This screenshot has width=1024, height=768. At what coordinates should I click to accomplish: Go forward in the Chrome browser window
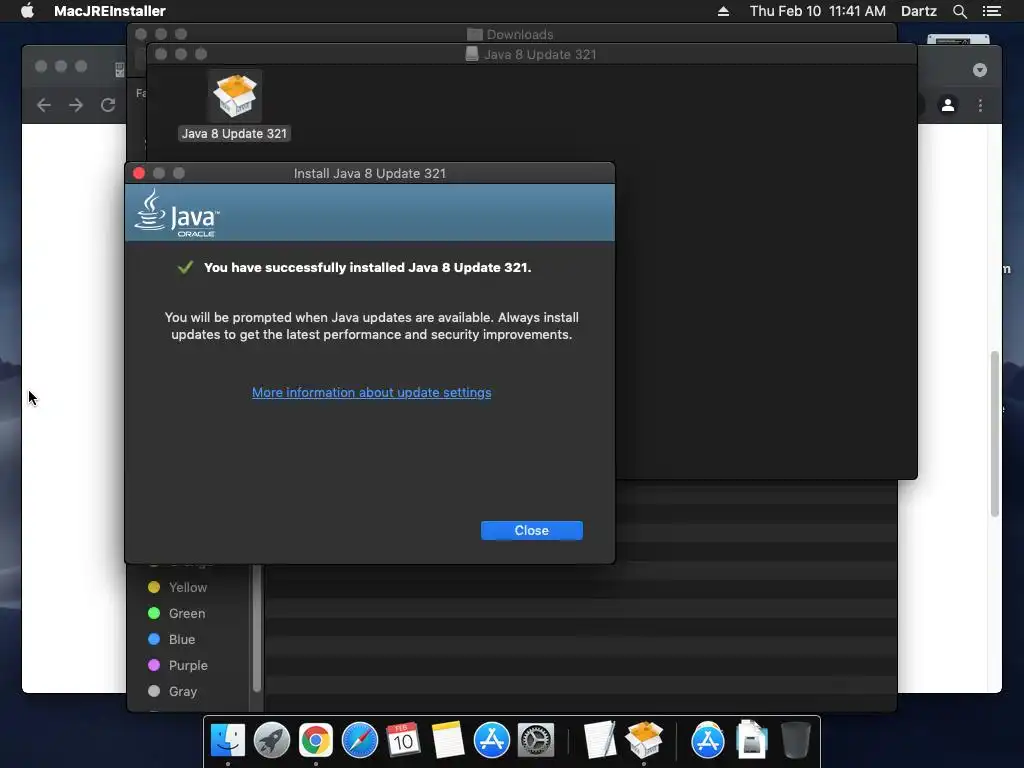point(76,105)
